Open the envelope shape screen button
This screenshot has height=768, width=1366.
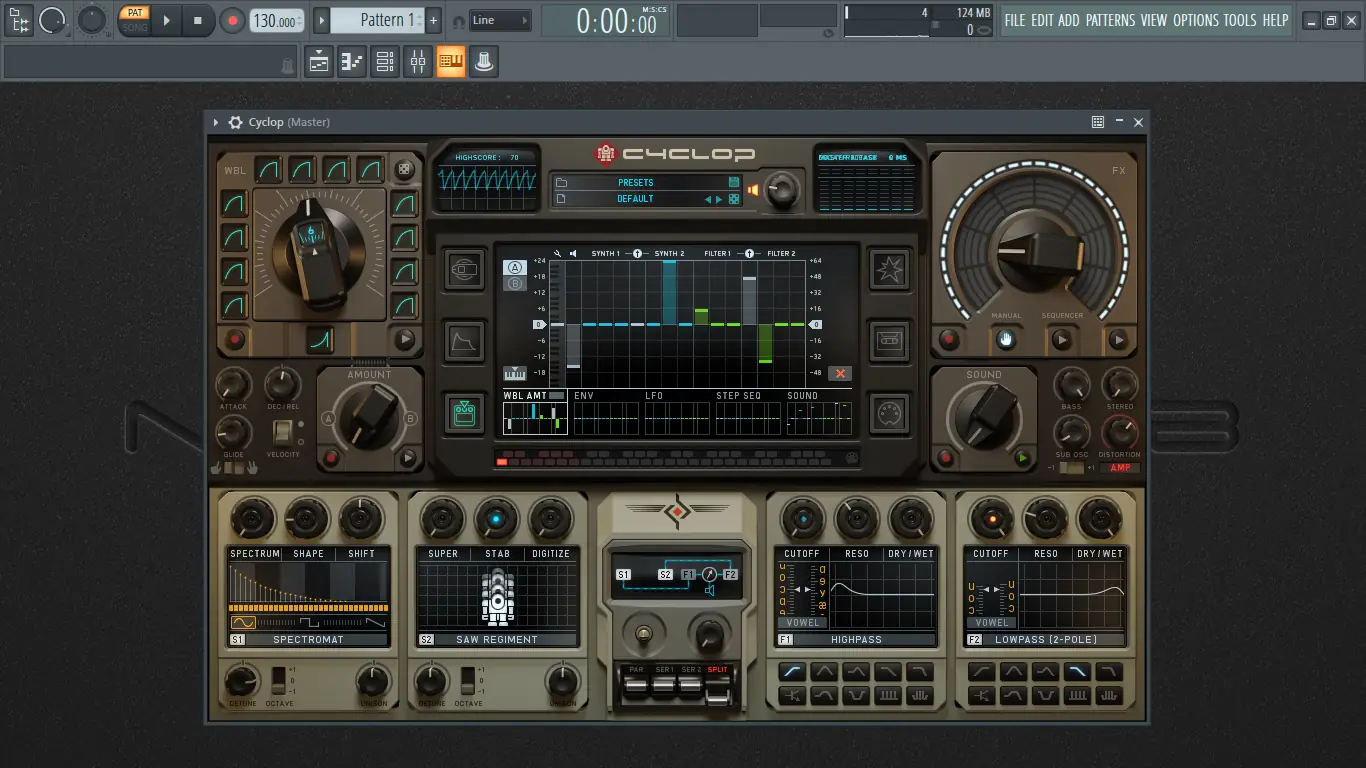click(465, 342)
